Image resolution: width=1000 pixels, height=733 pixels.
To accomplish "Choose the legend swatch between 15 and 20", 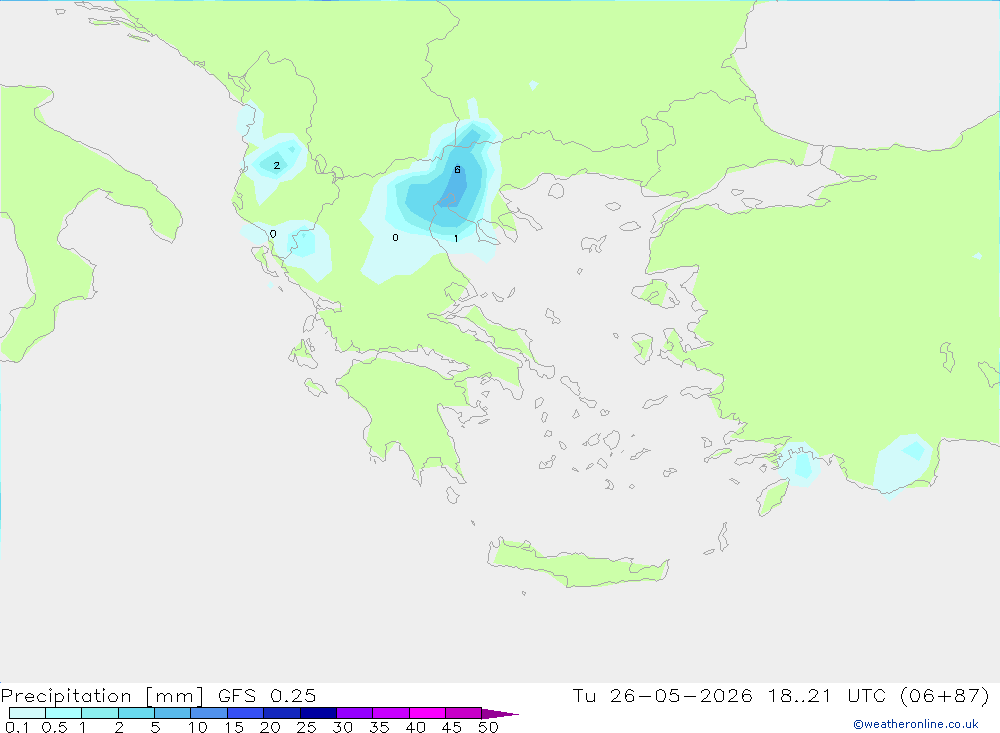I will coord(246,713).
